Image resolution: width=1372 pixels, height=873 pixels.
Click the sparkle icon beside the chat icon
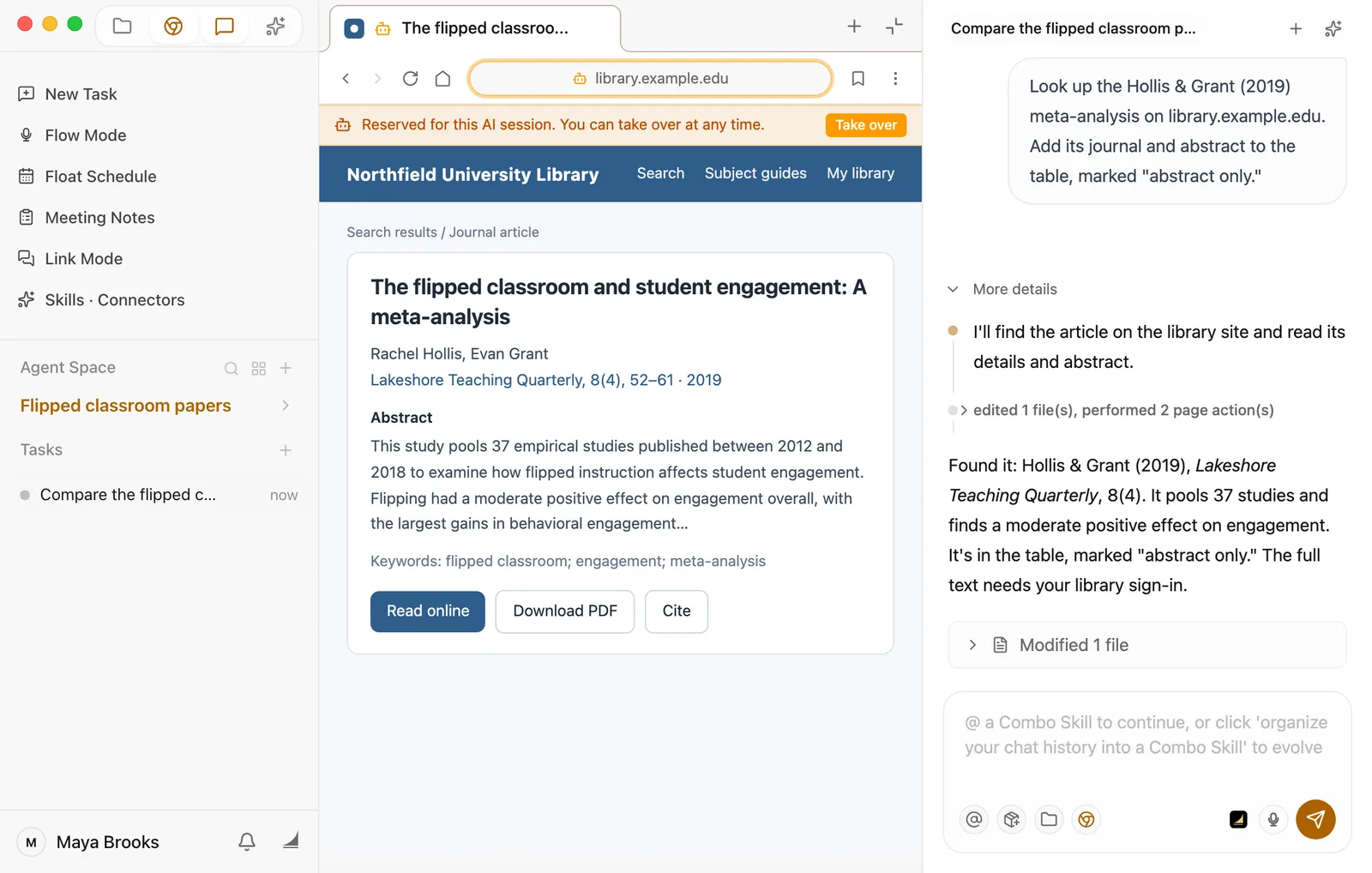pyautogui.click(x=275, y=27)
